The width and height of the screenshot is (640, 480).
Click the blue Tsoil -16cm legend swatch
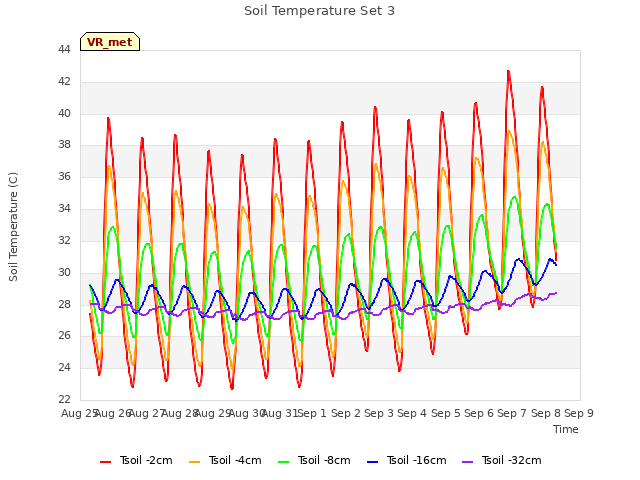(372, 462)
